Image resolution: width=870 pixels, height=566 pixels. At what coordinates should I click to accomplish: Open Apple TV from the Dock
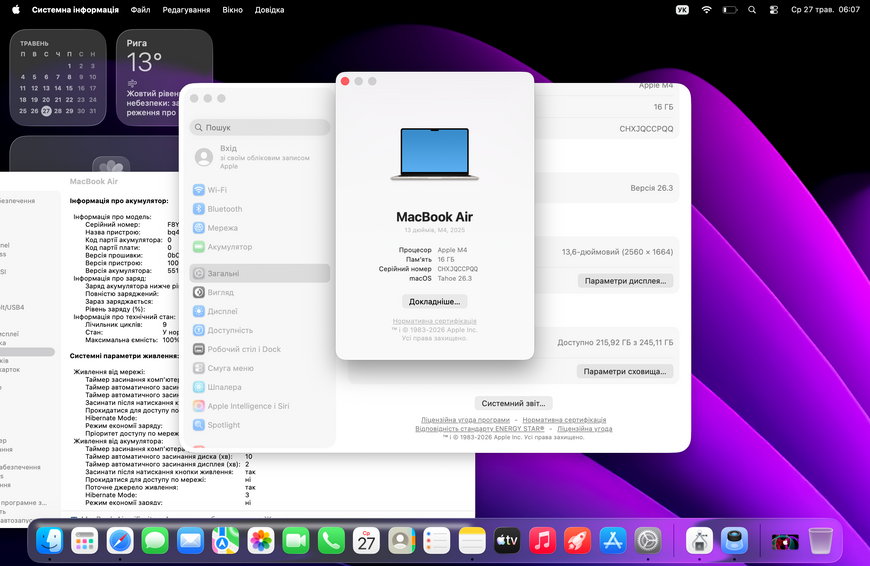507,540
